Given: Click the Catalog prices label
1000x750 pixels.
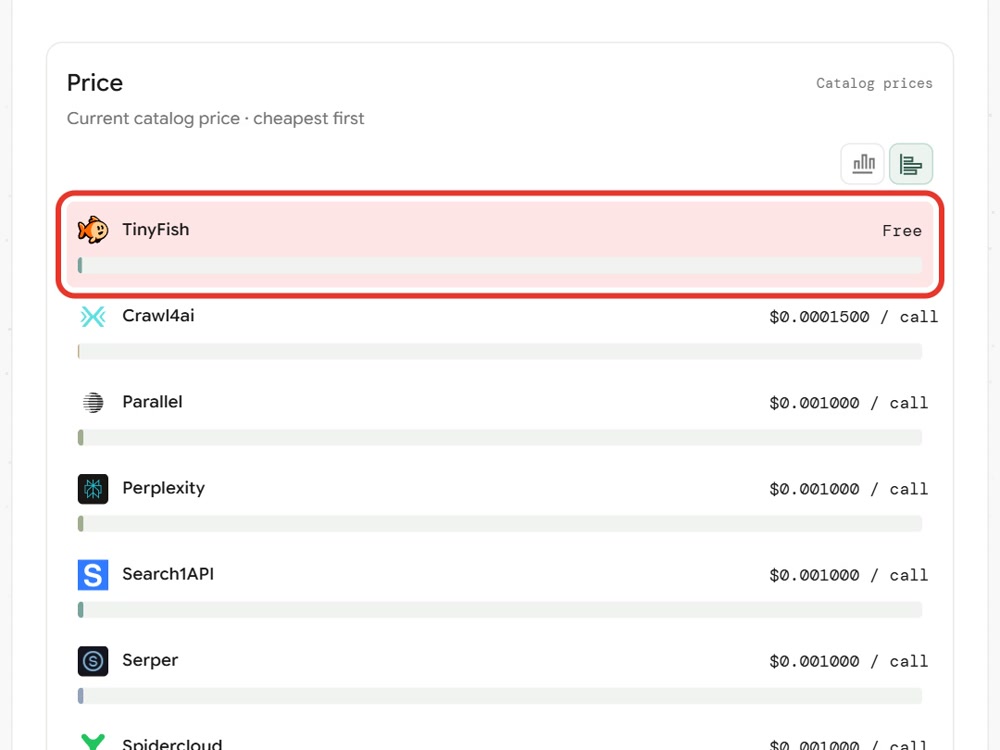Looking at the screenshot, I should (874, 84).
